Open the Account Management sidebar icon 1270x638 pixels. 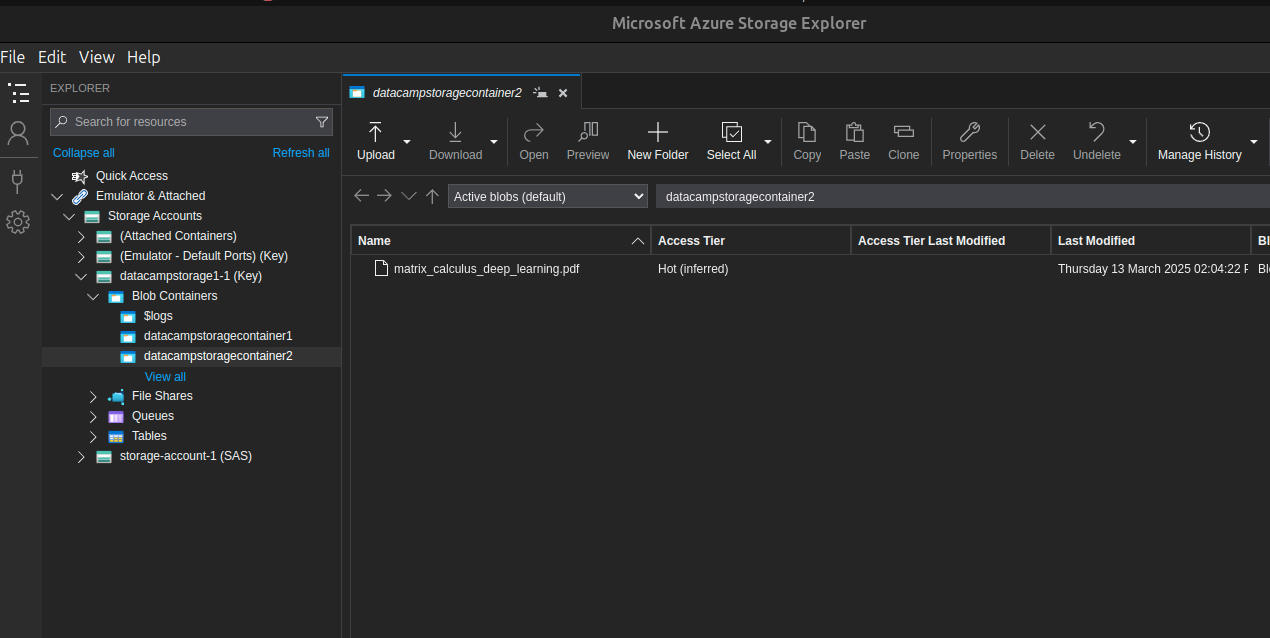(x=18, y=132)
